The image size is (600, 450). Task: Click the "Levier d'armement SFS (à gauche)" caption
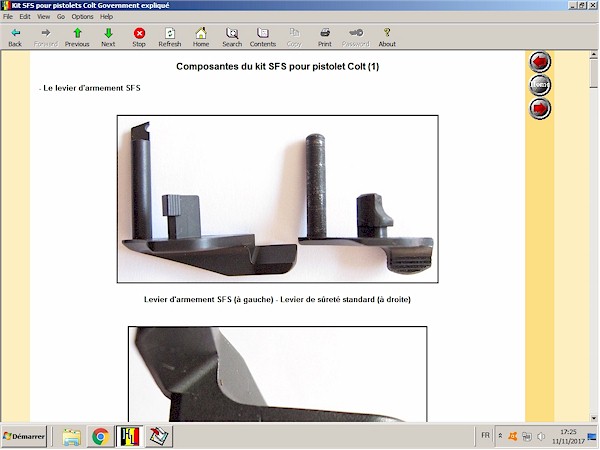click(x=209, y=299)
